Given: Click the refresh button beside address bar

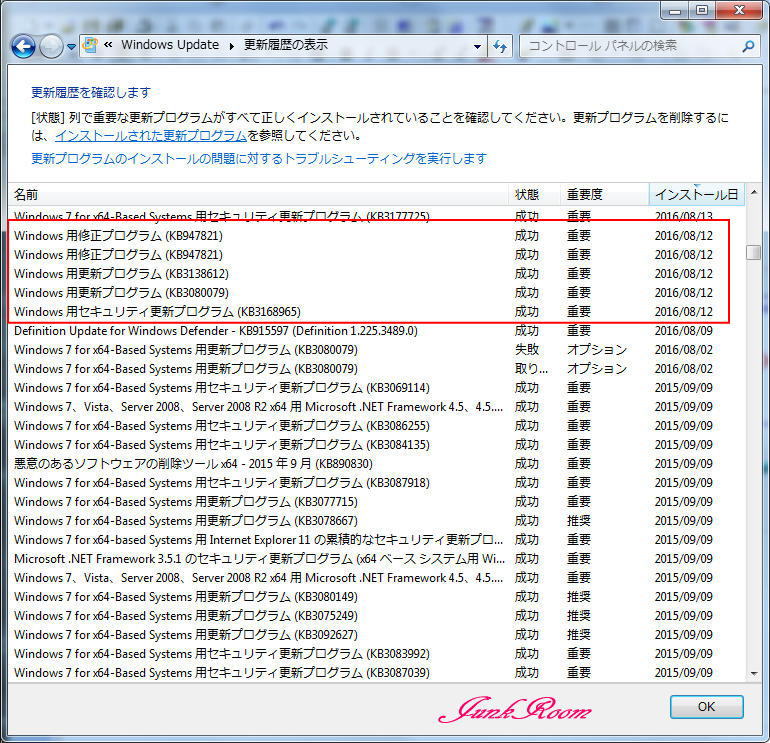Looking at the screenshot, I should click(x=500, y=47).
